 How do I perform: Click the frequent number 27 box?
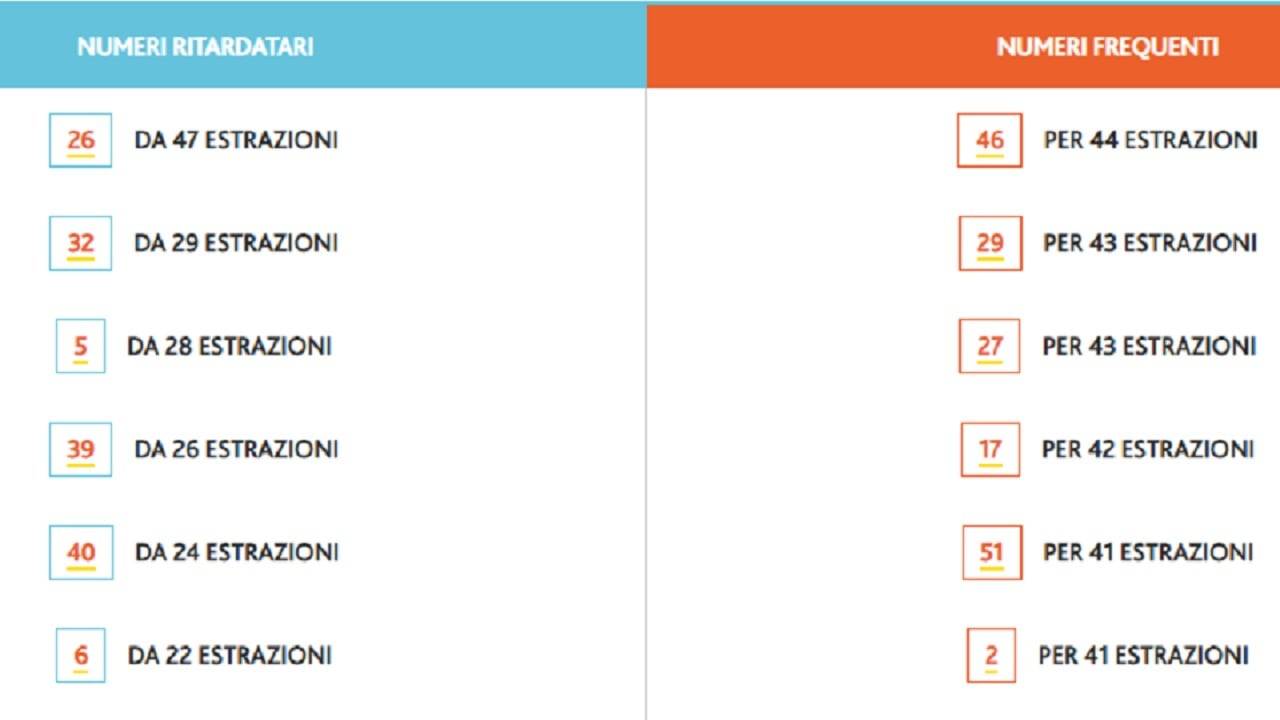click(989, 346)
